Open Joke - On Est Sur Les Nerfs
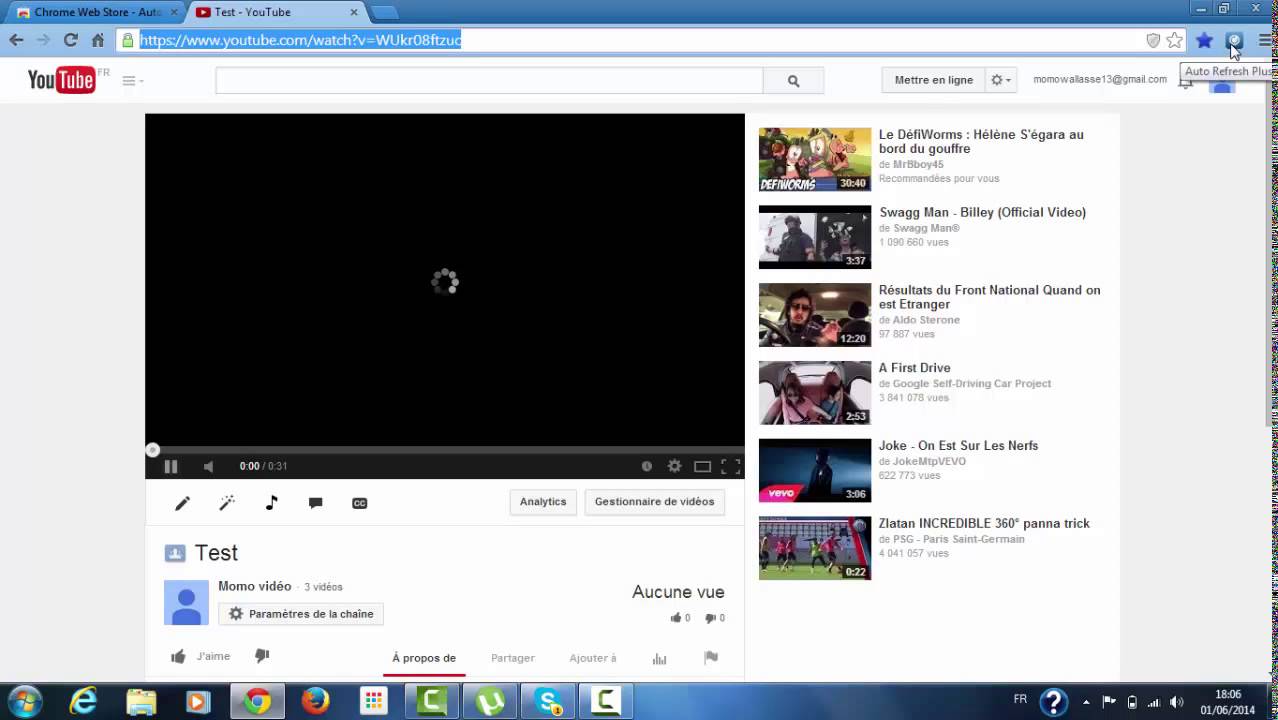This screenshot has width=1278, height=720. [x=958, y=445]
